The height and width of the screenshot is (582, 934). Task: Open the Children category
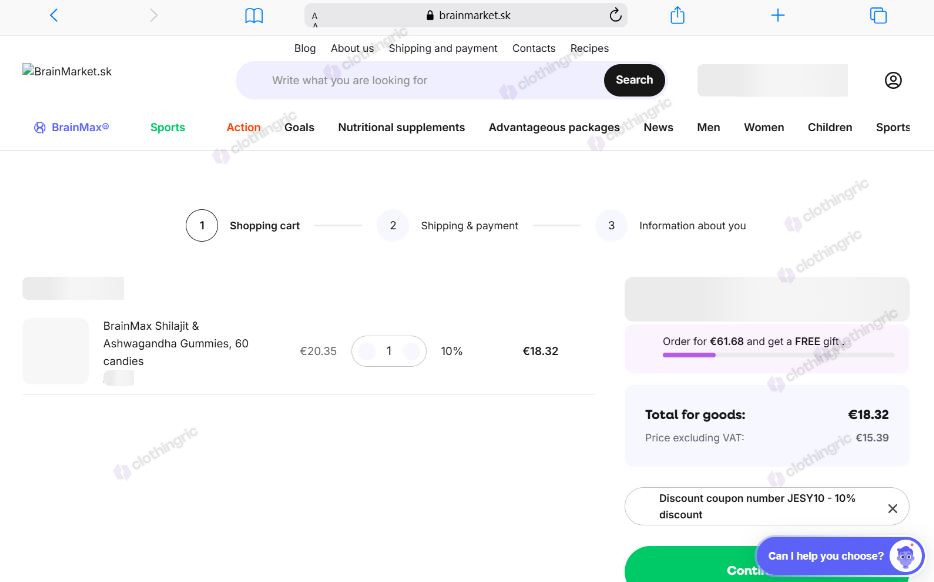pyautogui.click(x=830, y=127)
